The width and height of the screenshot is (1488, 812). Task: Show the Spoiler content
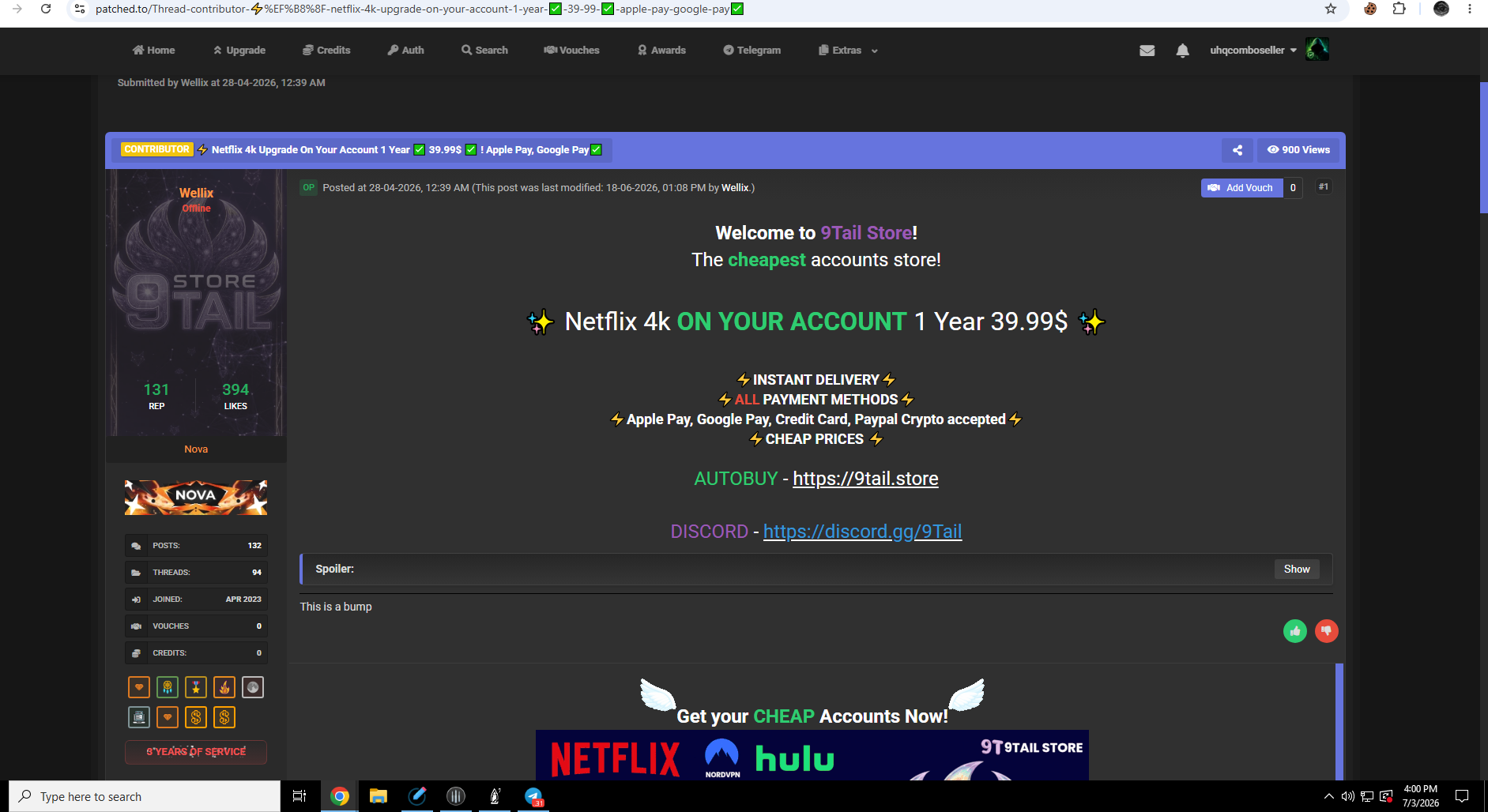(x=1297, y=570)
